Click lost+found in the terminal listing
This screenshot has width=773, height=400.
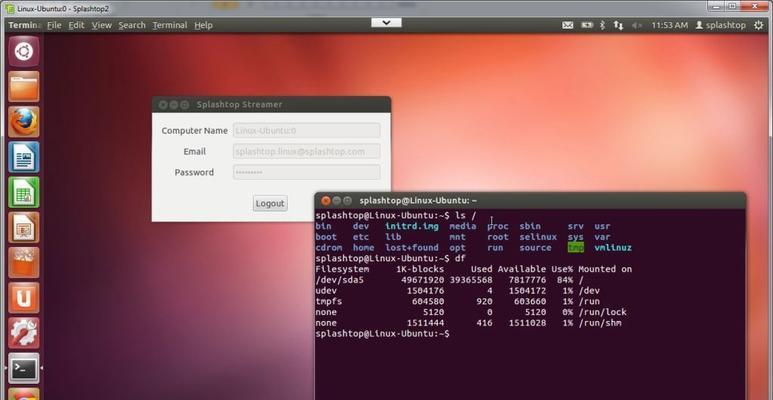tap(412, 248)
